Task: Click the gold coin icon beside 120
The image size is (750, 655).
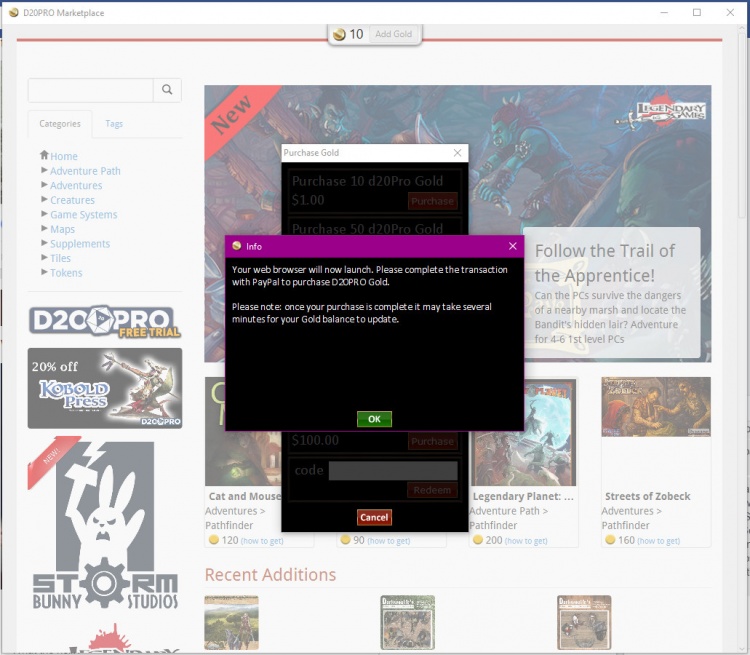Action: (214, 540)
